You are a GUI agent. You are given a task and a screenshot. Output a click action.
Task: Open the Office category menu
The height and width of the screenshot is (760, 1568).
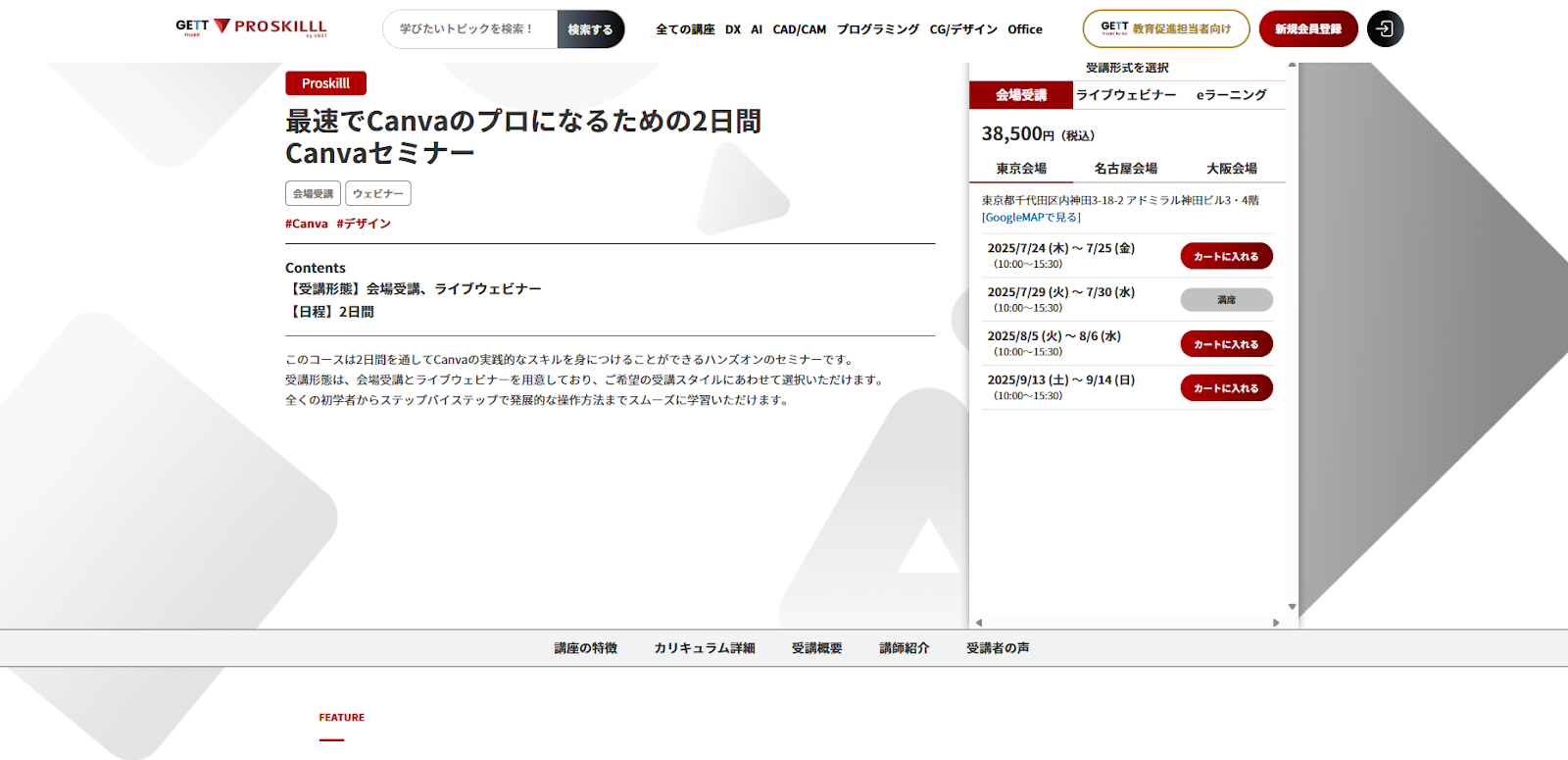[1025, 29]
